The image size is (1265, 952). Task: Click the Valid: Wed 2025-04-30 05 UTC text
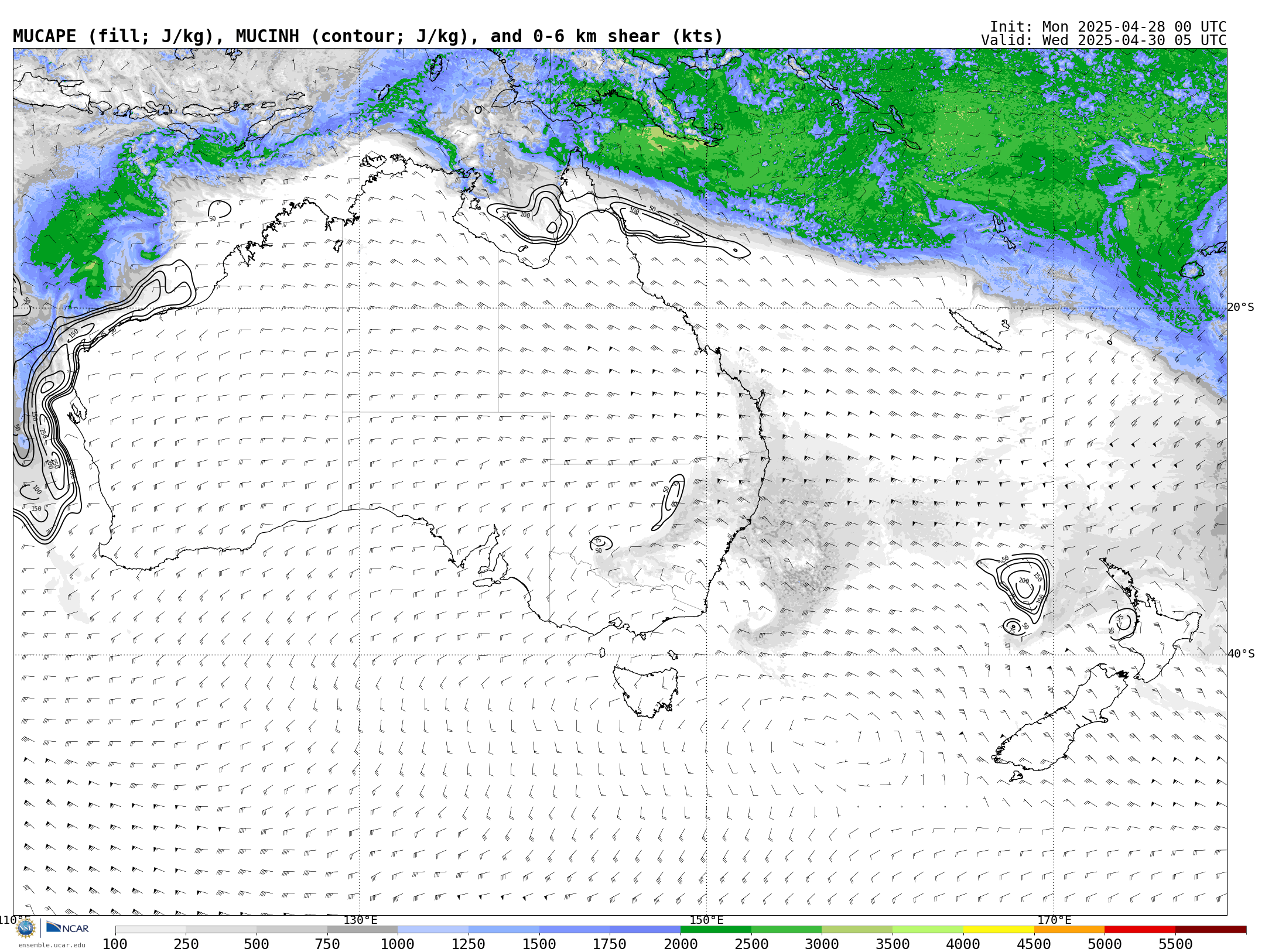(1104, 40)
